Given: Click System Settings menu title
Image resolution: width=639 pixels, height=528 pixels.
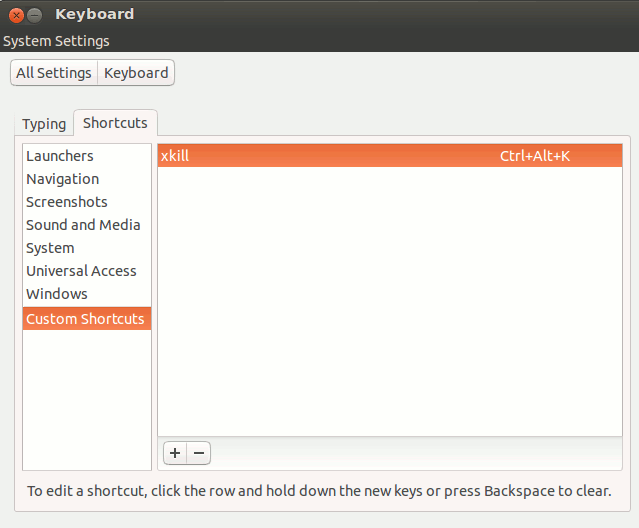Looking at the screenshot, I should click(x=56, y=41).
